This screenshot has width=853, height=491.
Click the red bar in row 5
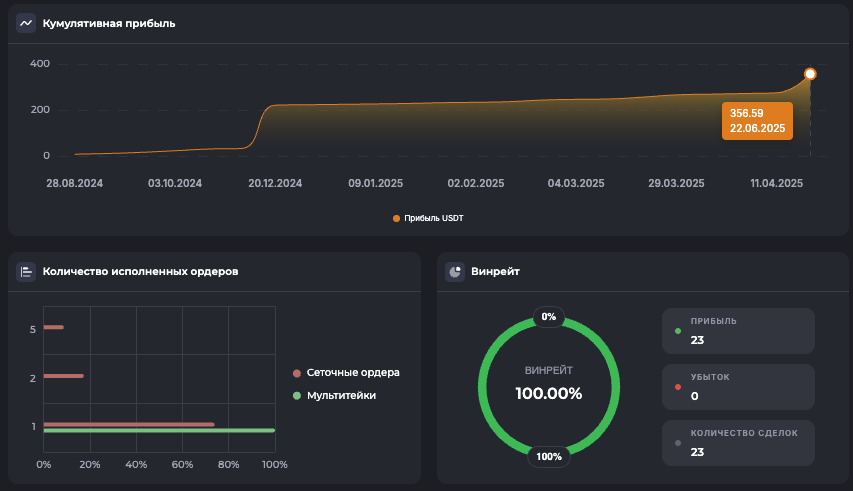coord(54,327)
